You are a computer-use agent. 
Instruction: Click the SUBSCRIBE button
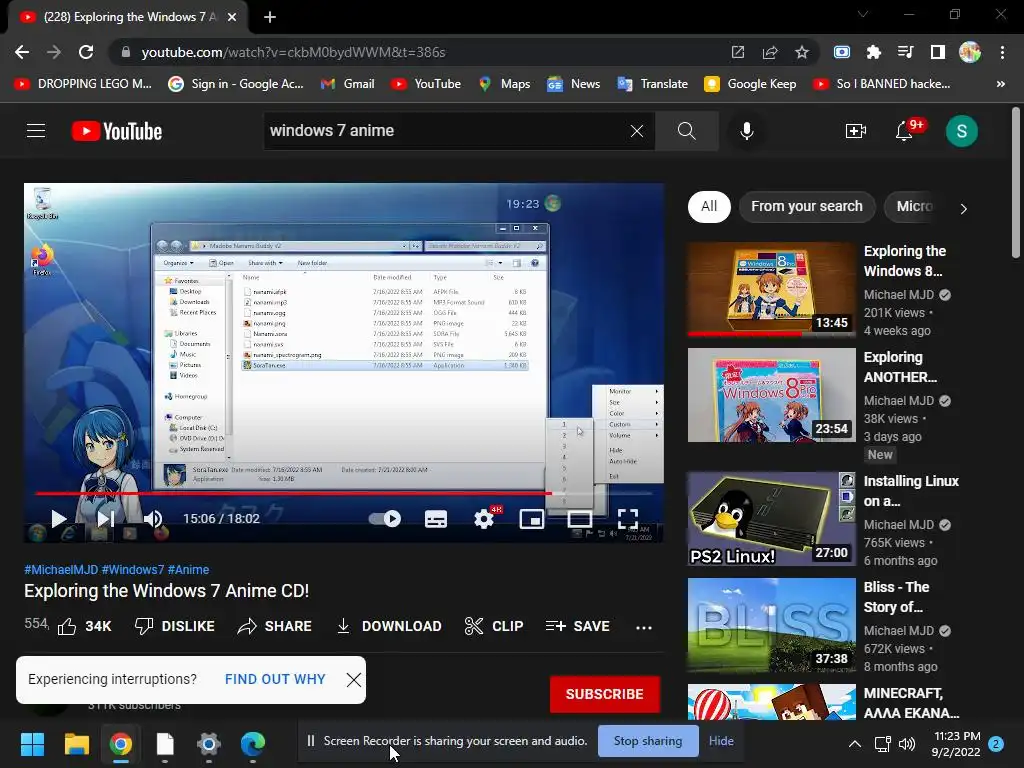click(605, 694)
